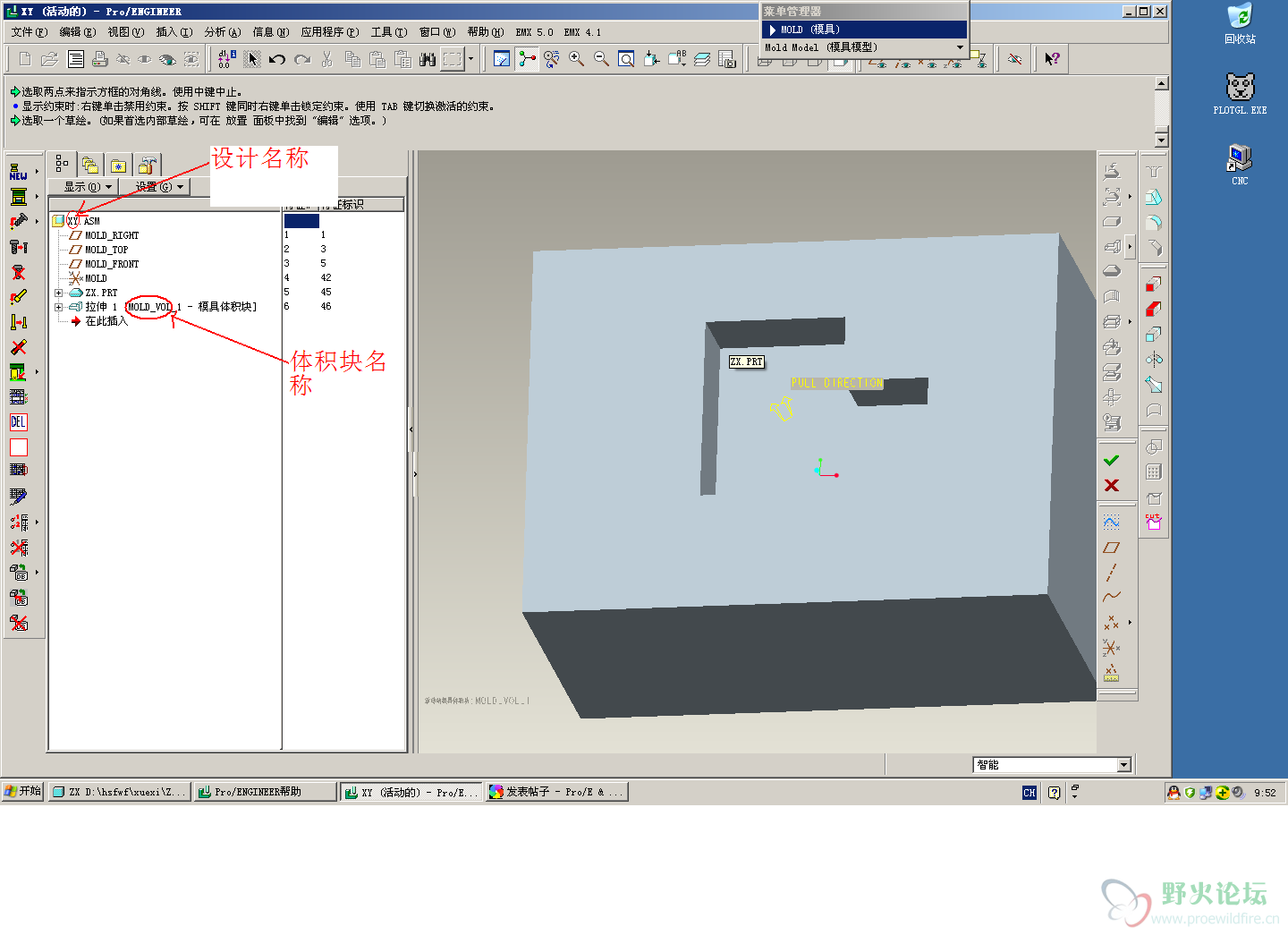Select the datum plane tool

tap(1112, 547)
